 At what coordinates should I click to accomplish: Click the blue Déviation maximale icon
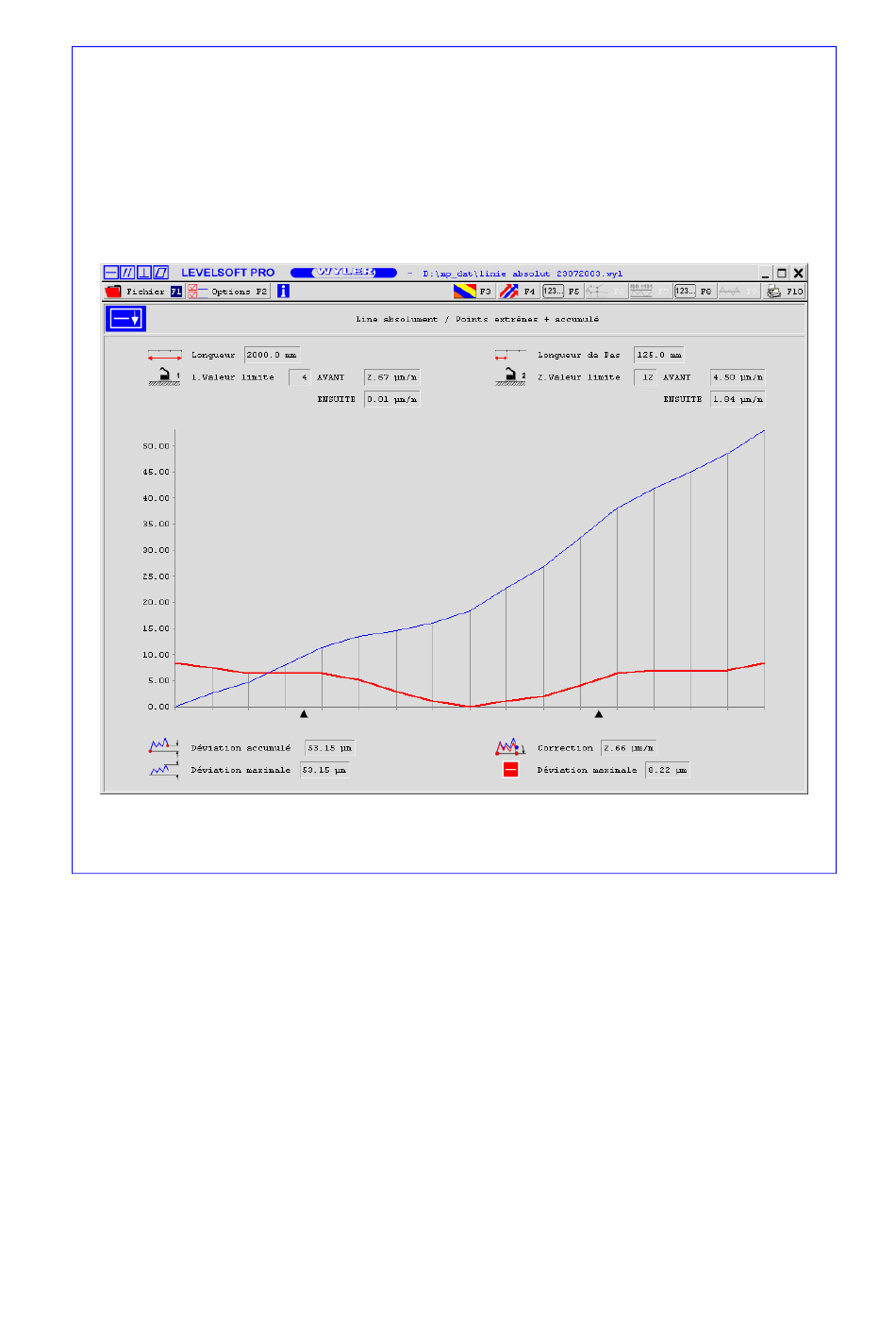point(163,770)
